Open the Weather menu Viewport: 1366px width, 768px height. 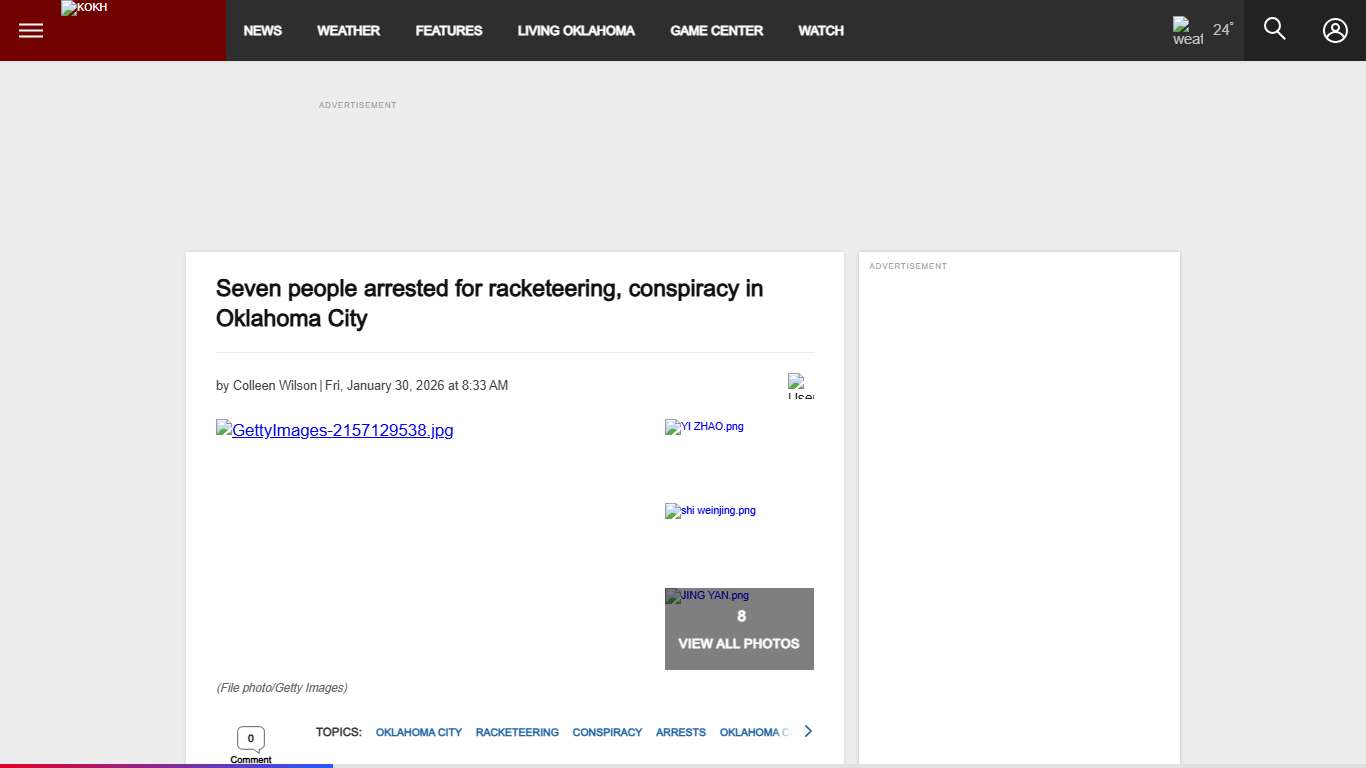coord(348,31)
